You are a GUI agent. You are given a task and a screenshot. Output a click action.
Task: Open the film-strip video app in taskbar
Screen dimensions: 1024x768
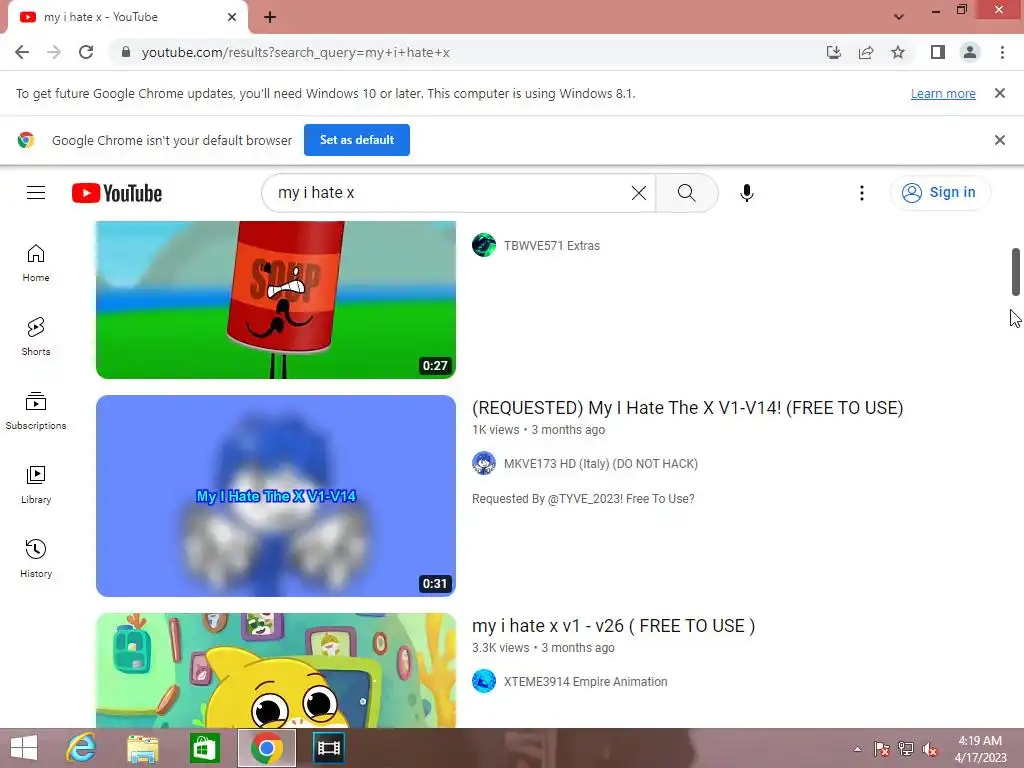coord(328,748)
